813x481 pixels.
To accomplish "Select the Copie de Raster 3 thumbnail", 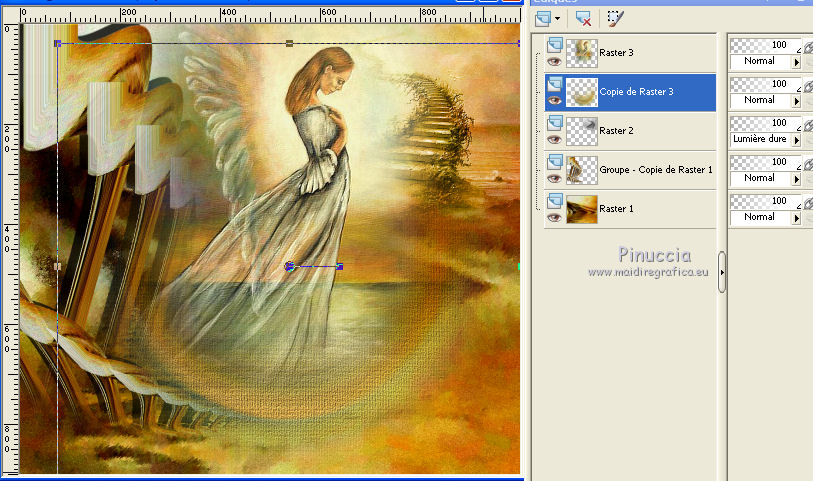I will (x=582, y=92).
